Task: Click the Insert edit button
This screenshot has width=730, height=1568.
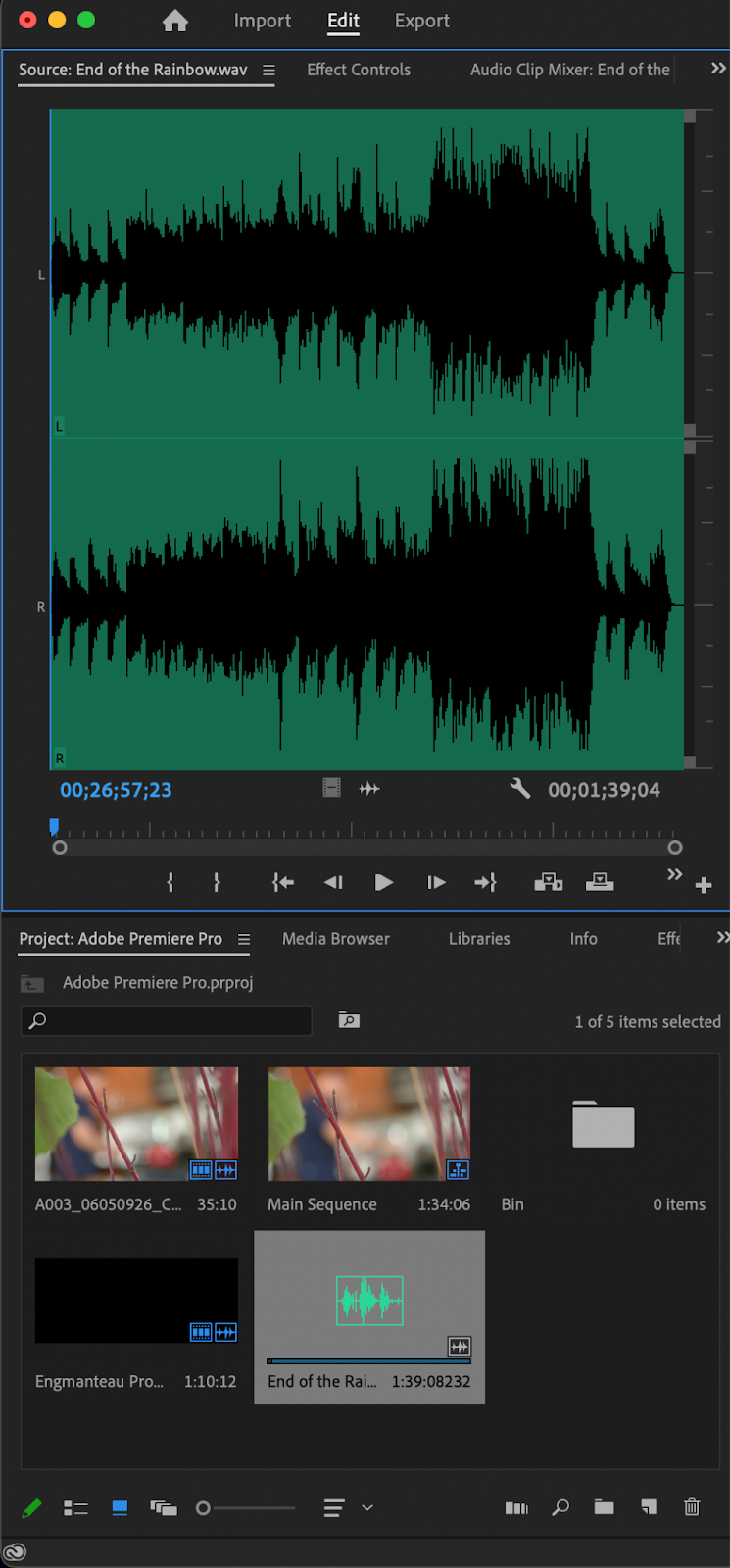Action: [548, 883]
